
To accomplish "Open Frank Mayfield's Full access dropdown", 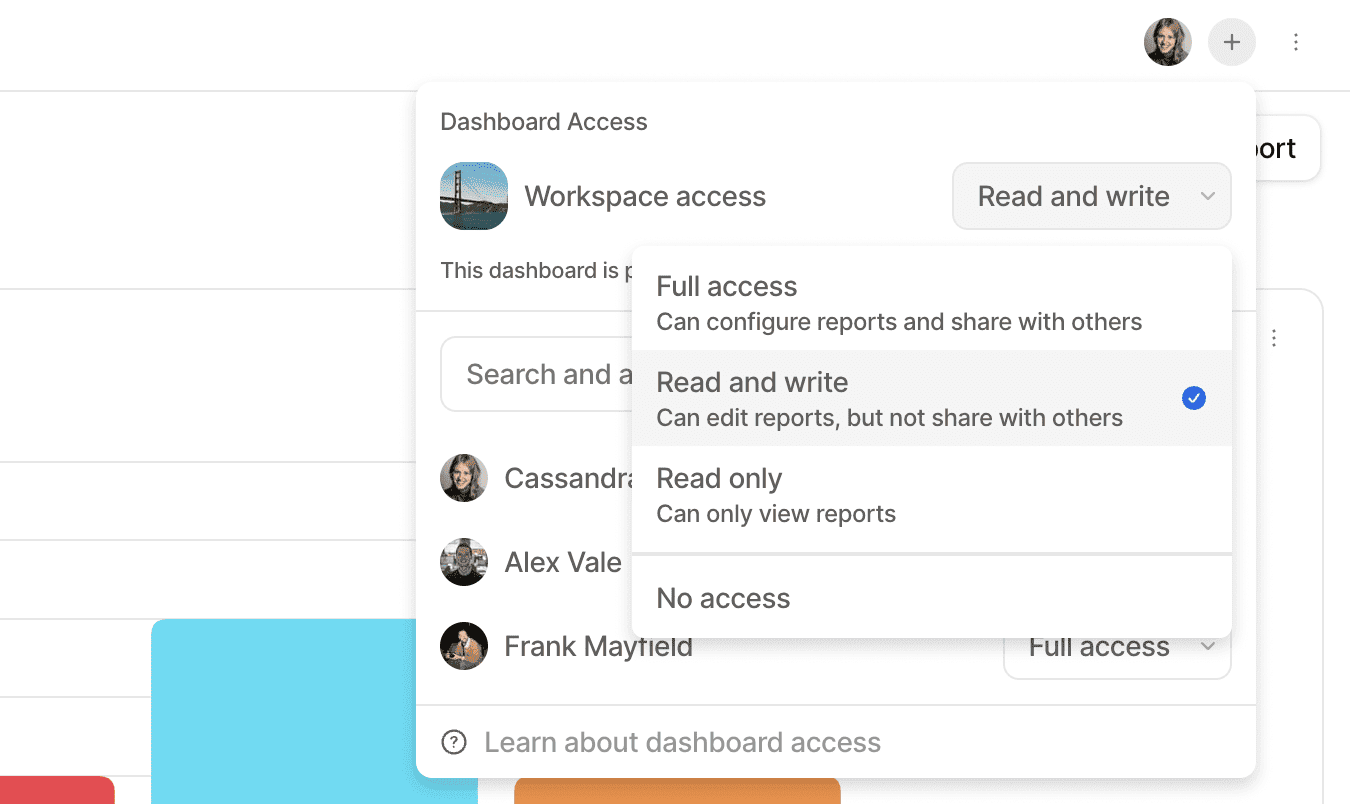I will click(1117, 646).
